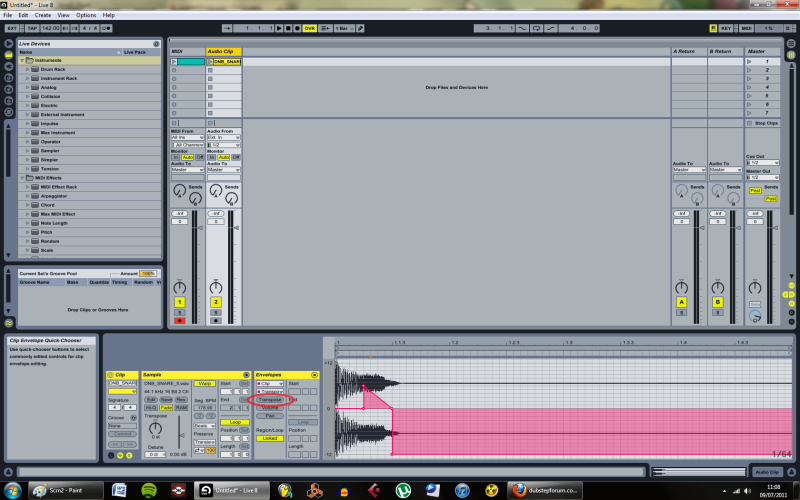The height and width of the screenshot is (500, 800).
Task: Launch the DNB_SNARE audio clip
Action: pyautogui.click(x=210, y=62)
